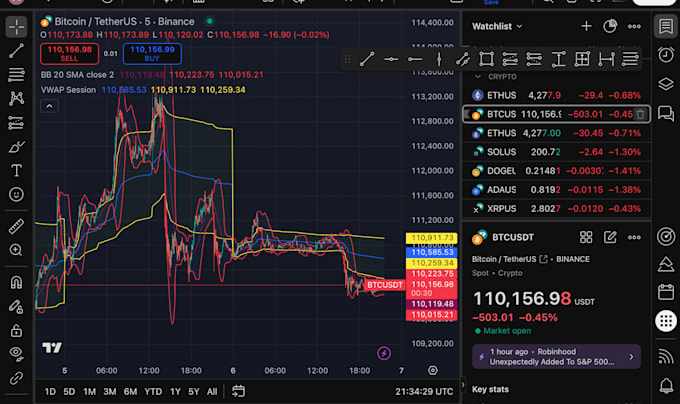Select the text annotation tool
Image resolution: width=680 pixels, height=404 pixels.
point(16,170)
